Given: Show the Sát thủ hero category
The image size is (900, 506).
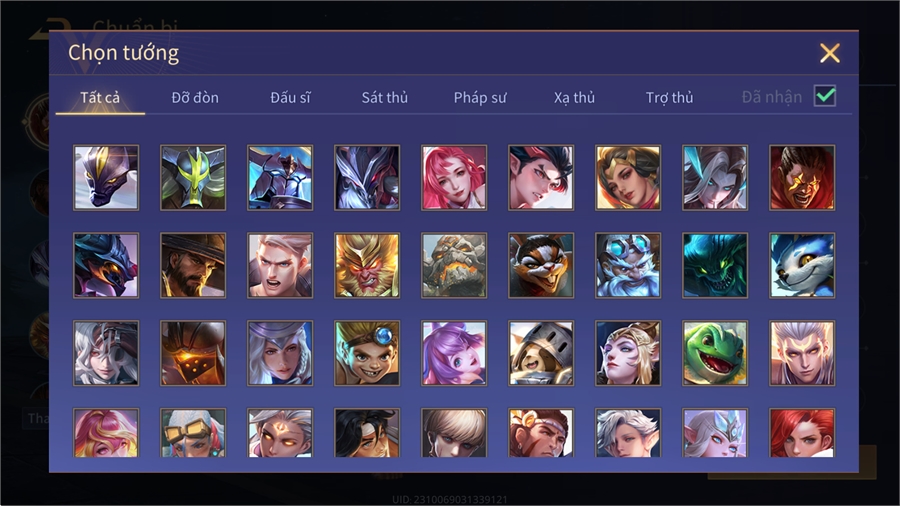Looking at the screenshot, I should (385, 98).
